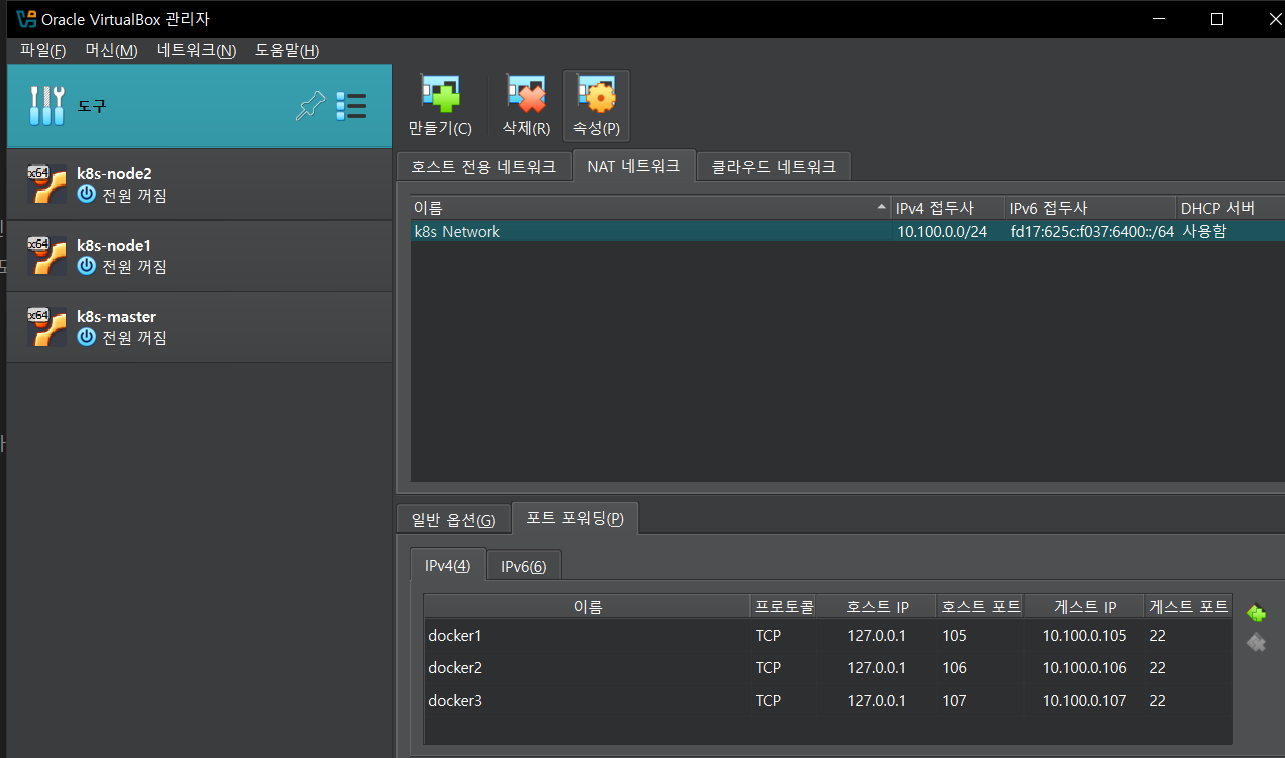Image resolution: width=1285 pixels, height=758 pixels.
Task: Click the remove port forwarding rule icon
Action: tap(1256, 643)
